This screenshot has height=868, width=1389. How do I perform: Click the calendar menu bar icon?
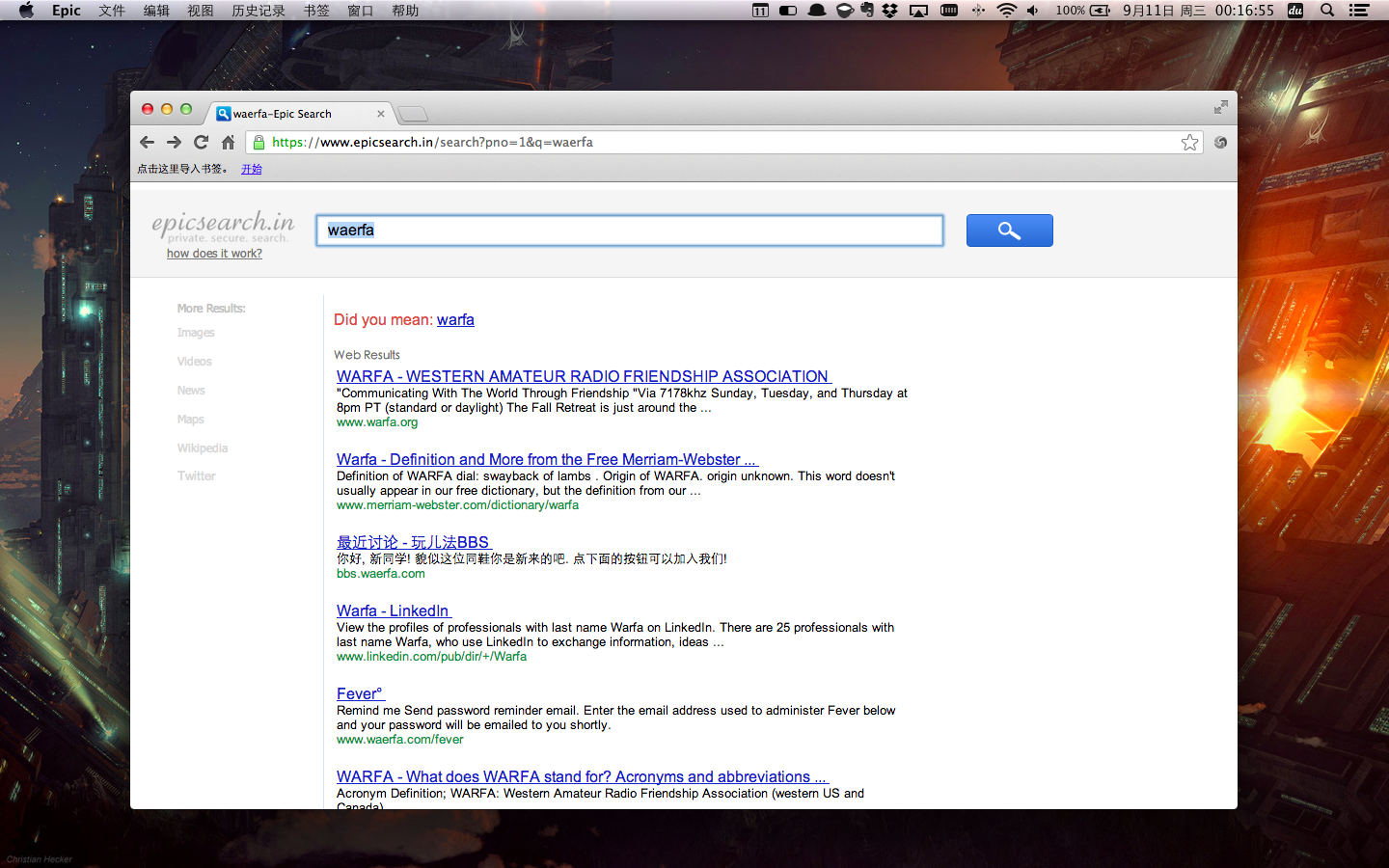(760, 11)
